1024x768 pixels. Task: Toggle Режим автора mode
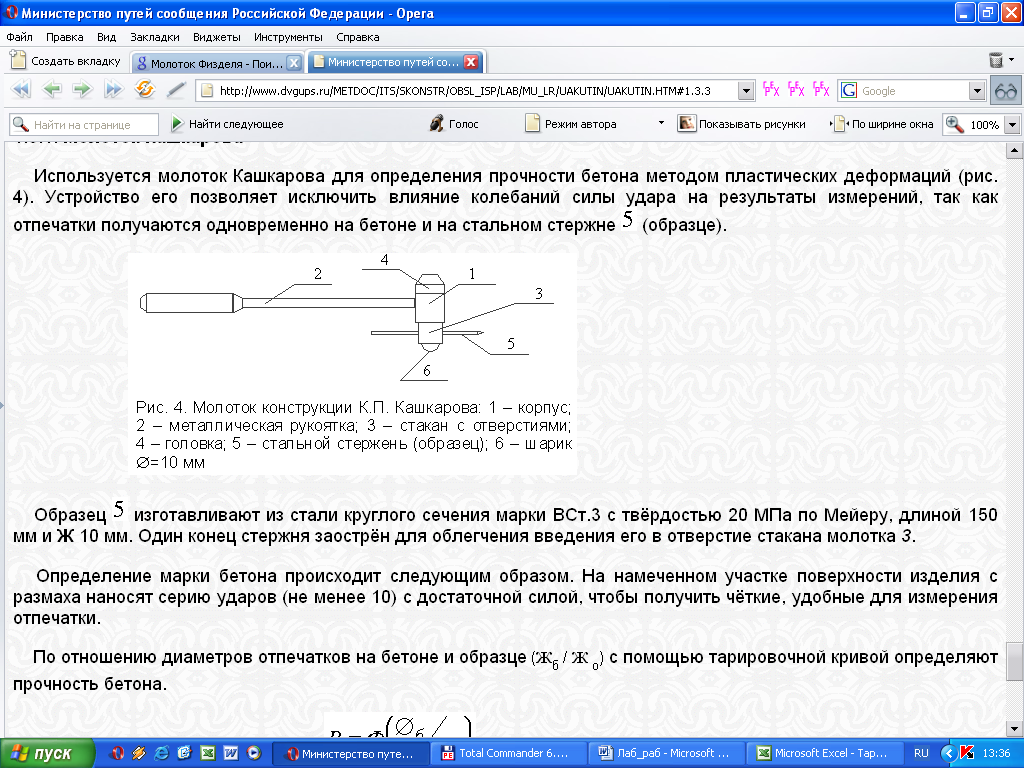571,124
